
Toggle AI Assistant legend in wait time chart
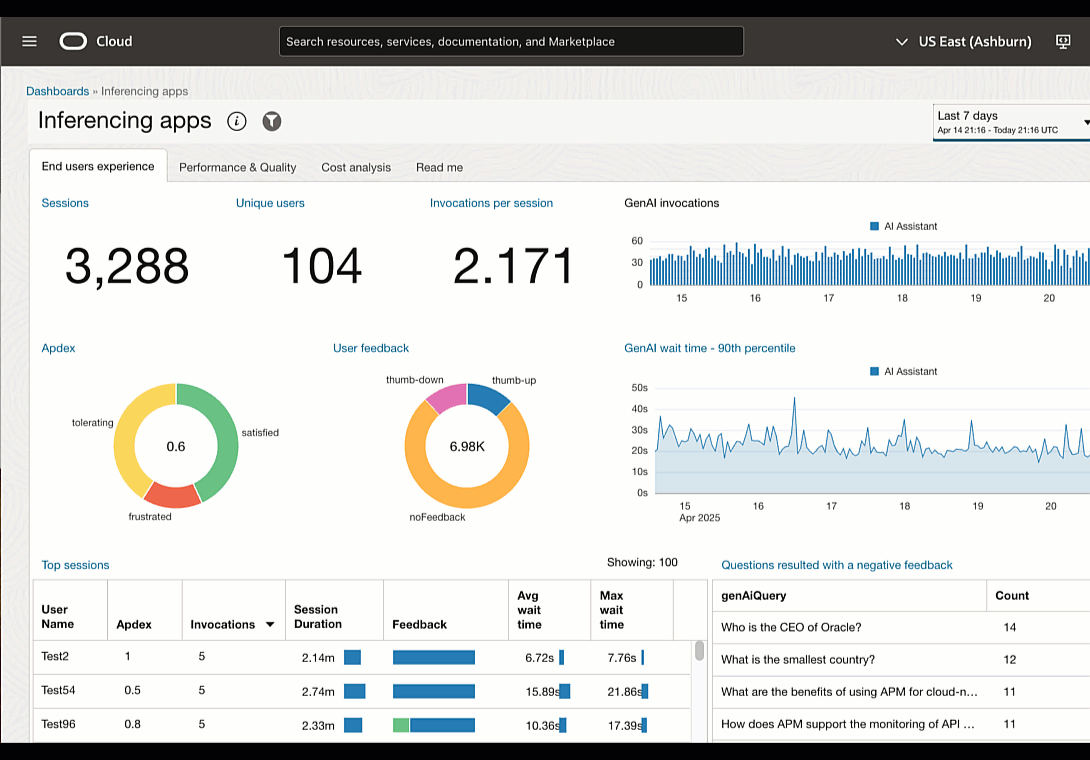click(x=904, y=371)
